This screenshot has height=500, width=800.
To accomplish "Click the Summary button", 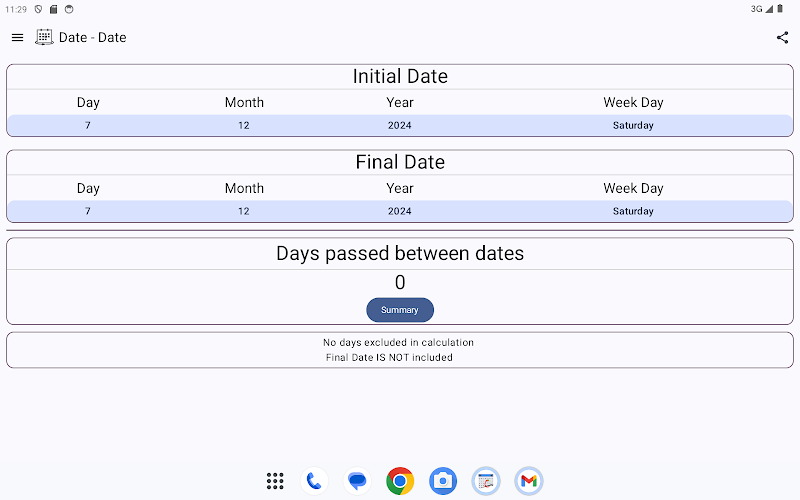I will coord(400,310).
